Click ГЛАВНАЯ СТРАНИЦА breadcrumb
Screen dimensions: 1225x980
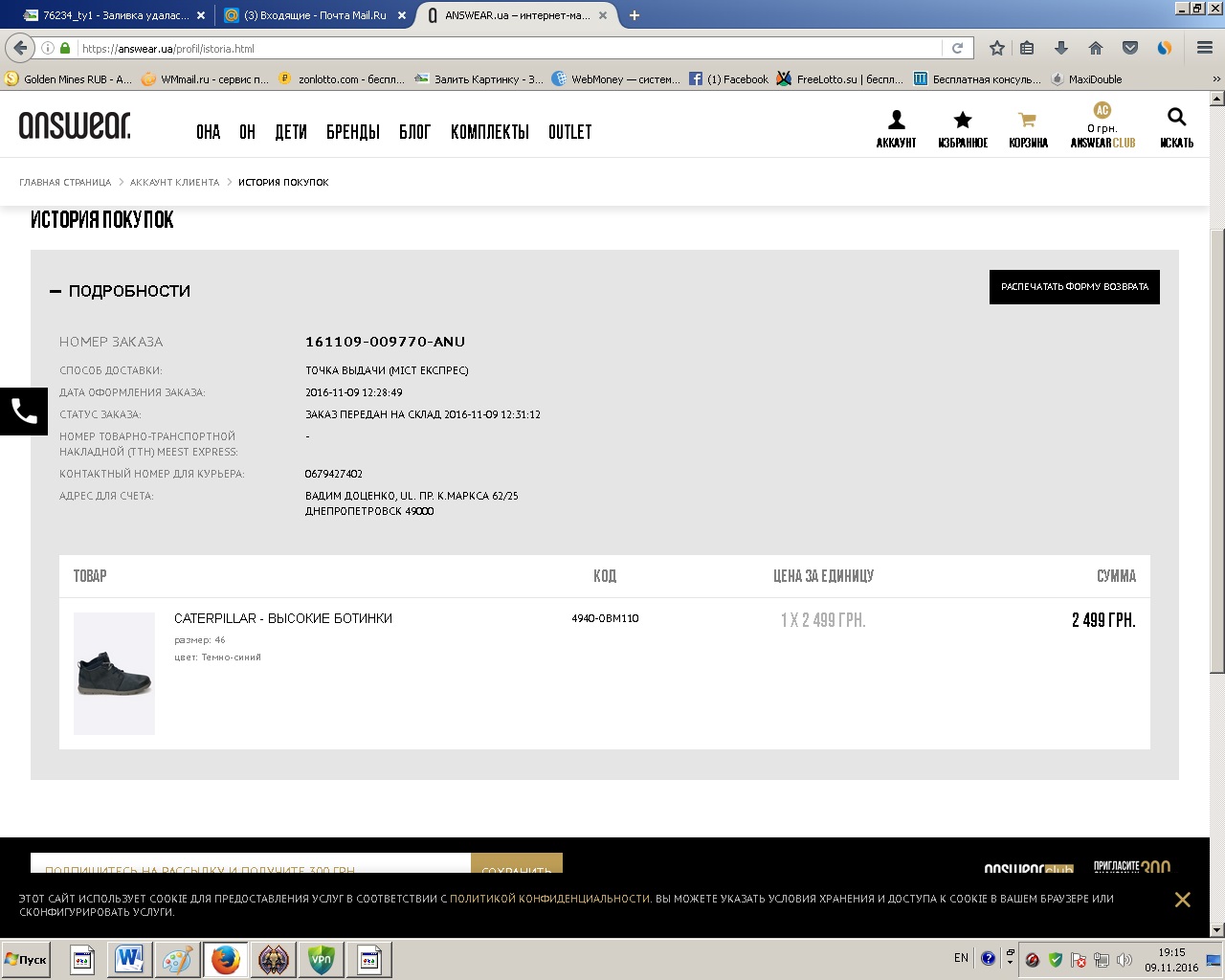(x=65, y=182)
